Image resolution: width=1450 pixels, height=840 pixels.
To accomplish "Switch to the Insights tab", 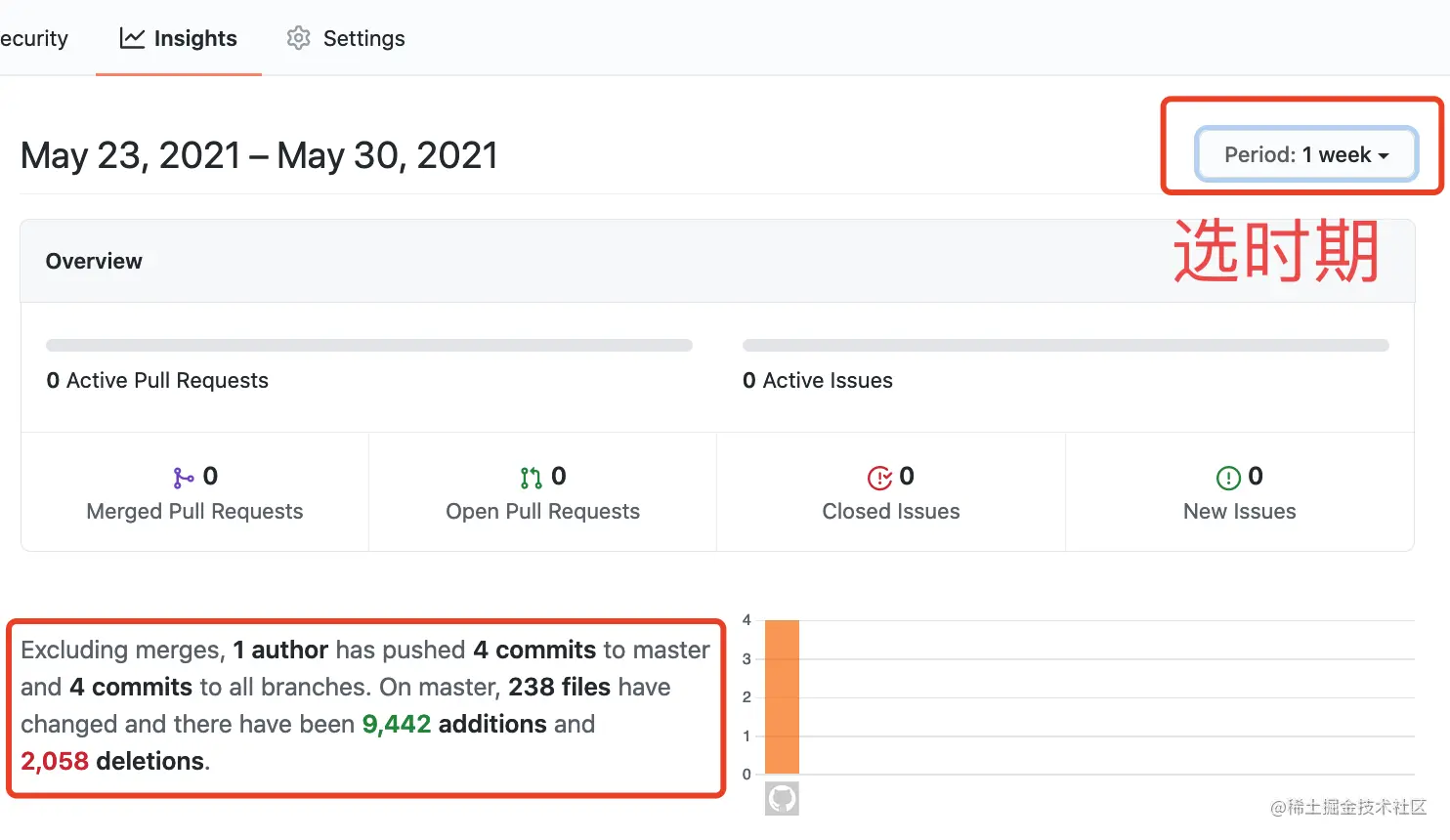I will (178, 38).
